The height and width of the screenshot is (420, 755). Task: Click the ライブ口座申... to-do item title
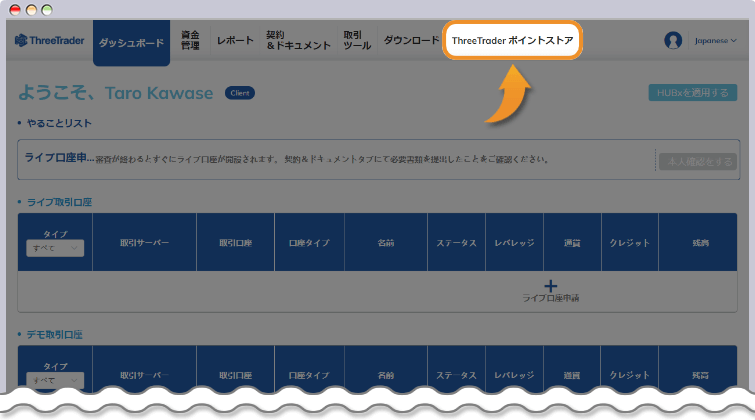coord(59,158)
